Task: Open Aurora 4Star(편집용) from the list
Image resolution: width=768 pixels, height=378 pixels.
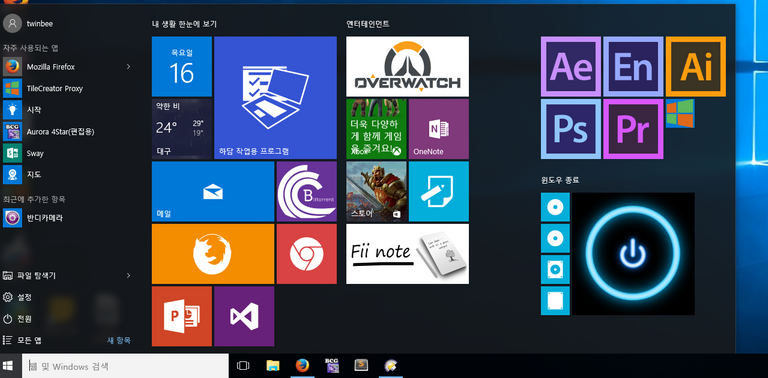Action: point(69,131)
